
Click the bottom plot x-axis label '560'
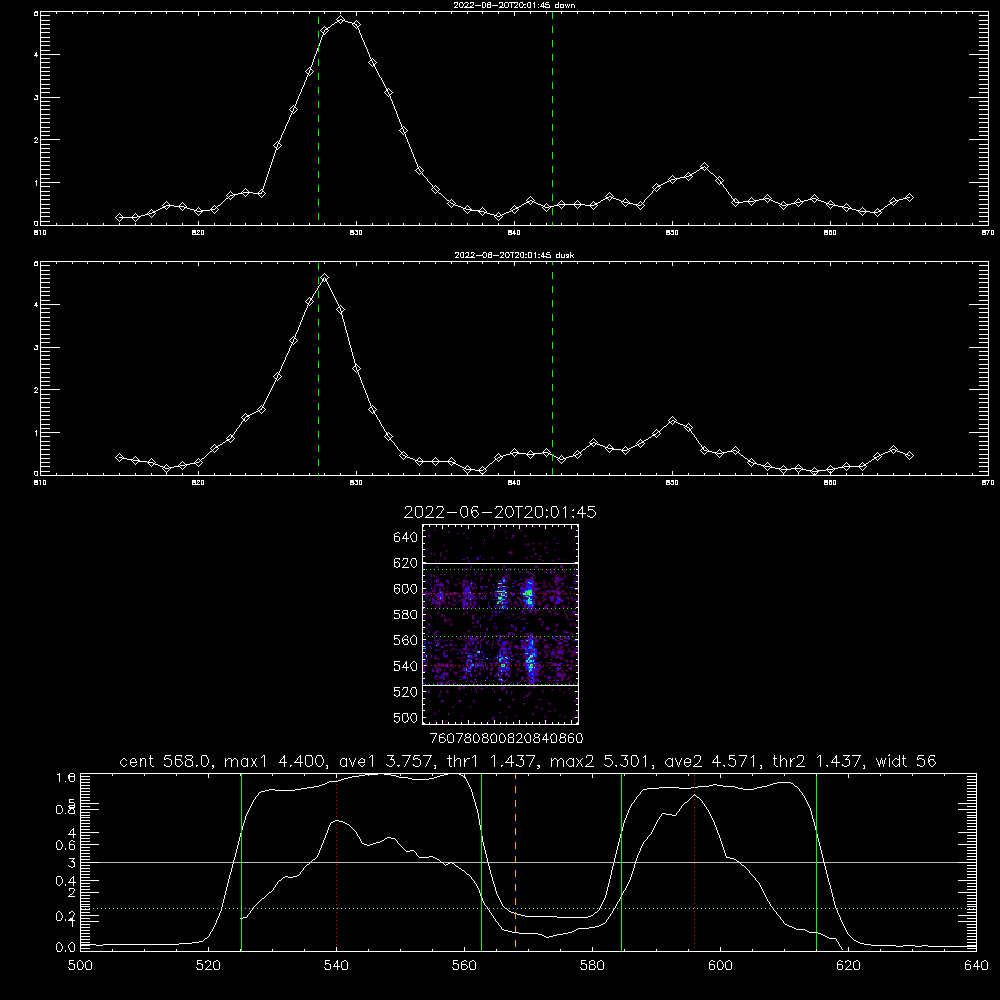[465, 966]
